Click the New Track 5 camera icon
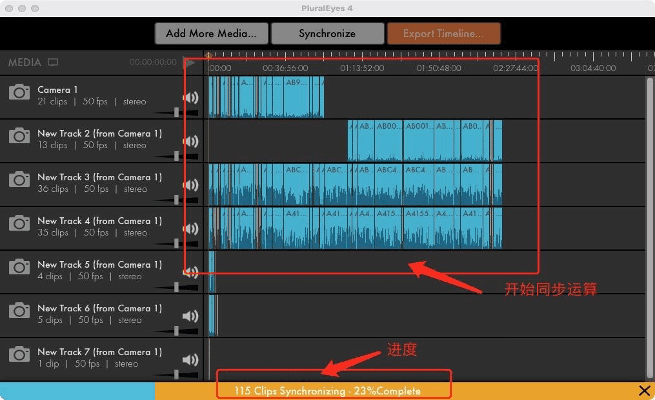Screen dimensions: 655x400 (20, 267)
